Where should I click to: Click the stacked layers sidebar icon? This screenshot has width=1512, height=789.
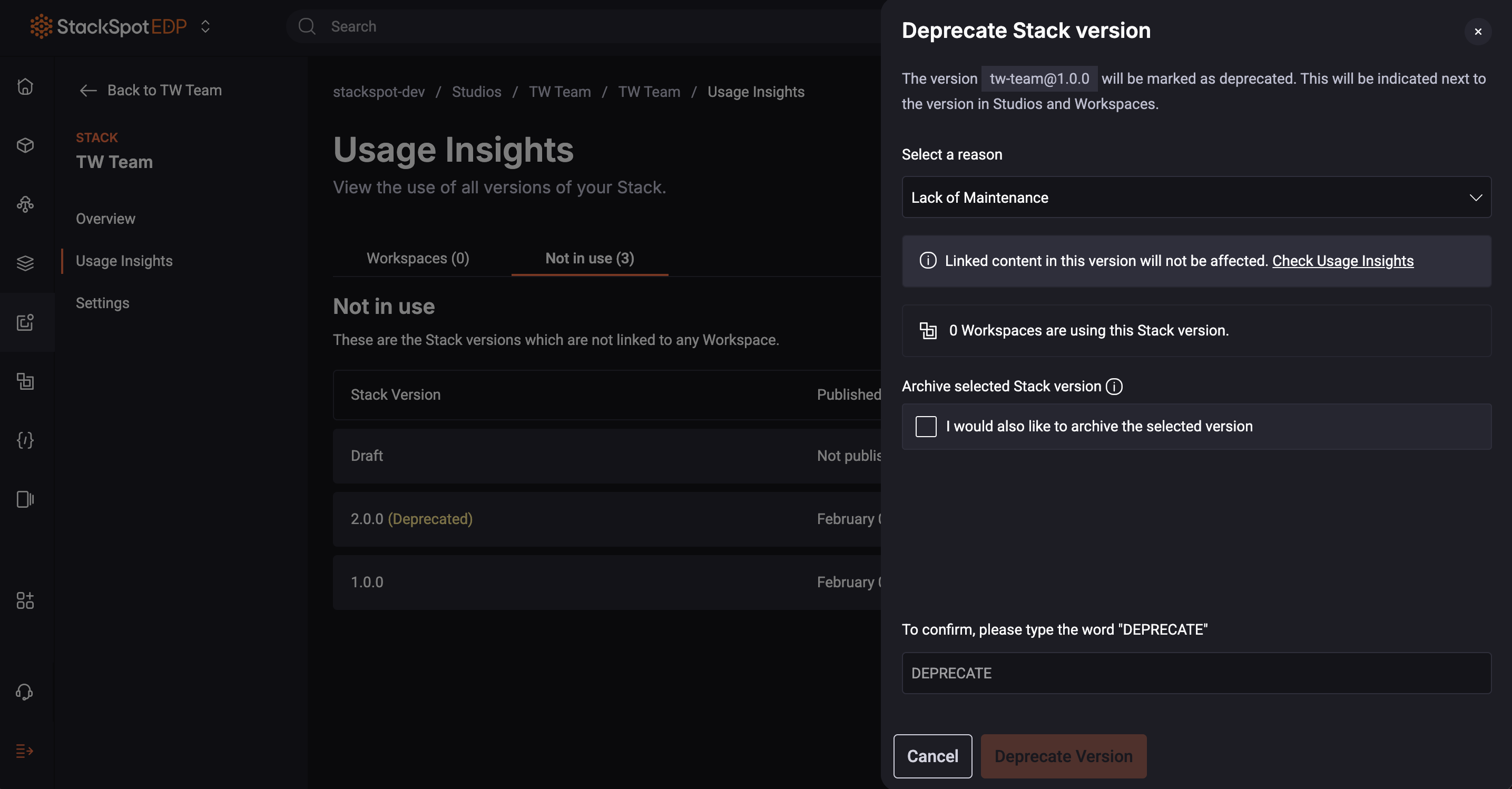tap(25, 263)
